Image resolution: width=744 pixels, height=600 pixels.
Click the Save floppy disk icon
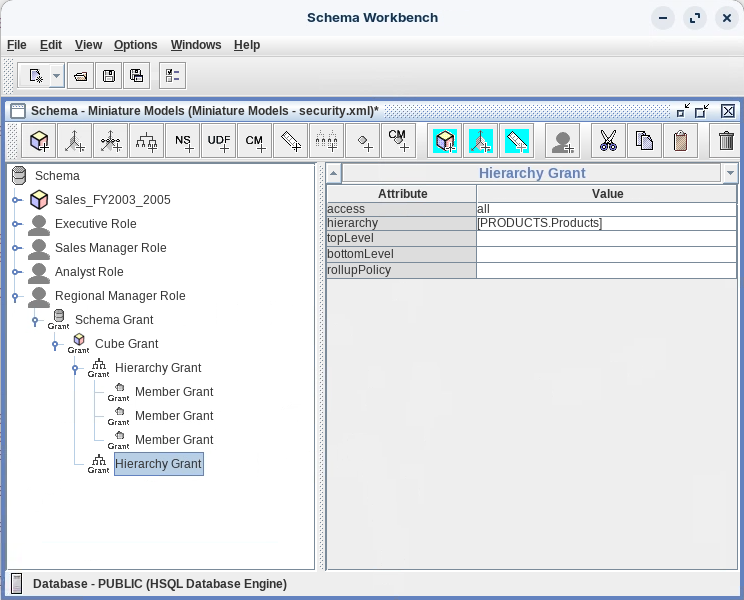coord(109,75)
